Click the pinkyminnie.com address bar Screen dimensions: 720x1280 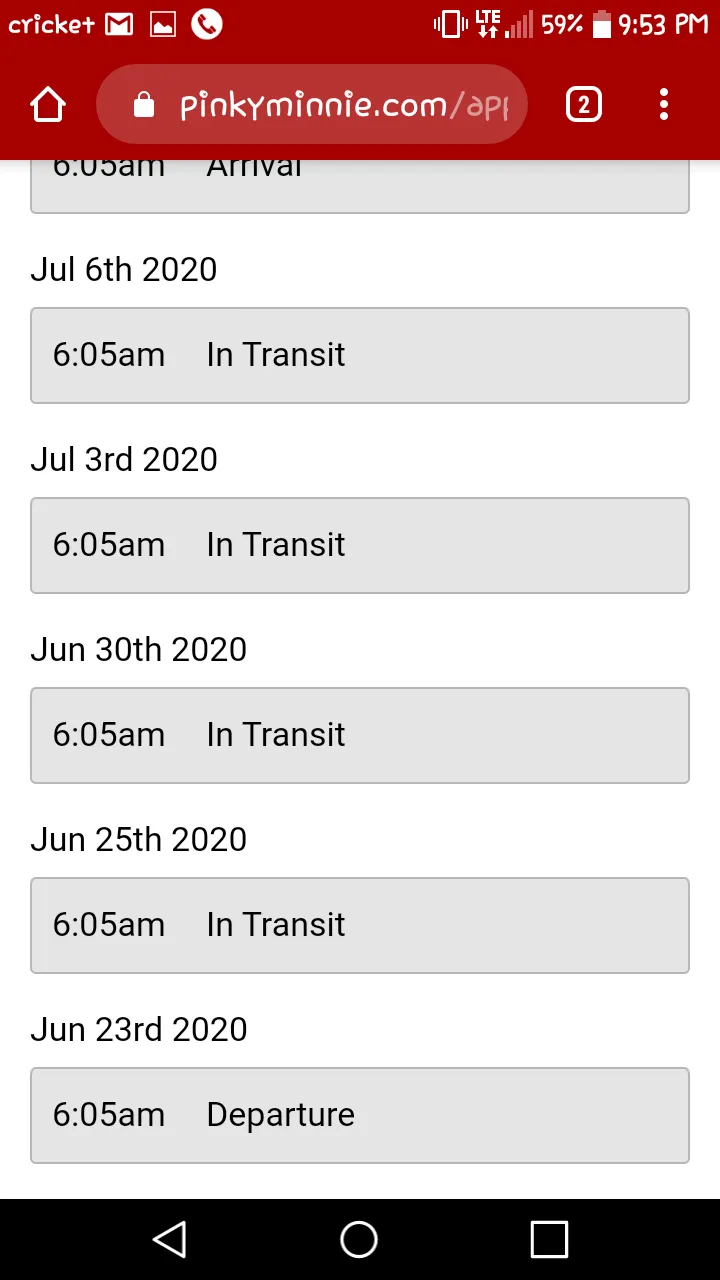tap(311, 104)
